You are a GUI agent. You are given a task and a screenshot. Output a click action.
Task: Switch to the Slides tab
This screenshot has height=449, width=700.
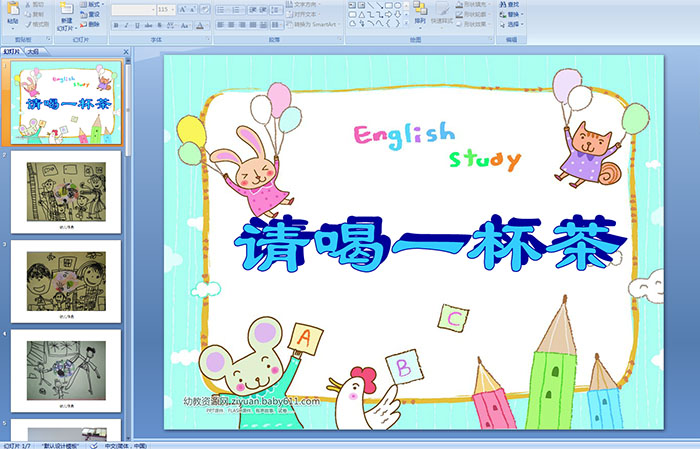tap(12, 50)
